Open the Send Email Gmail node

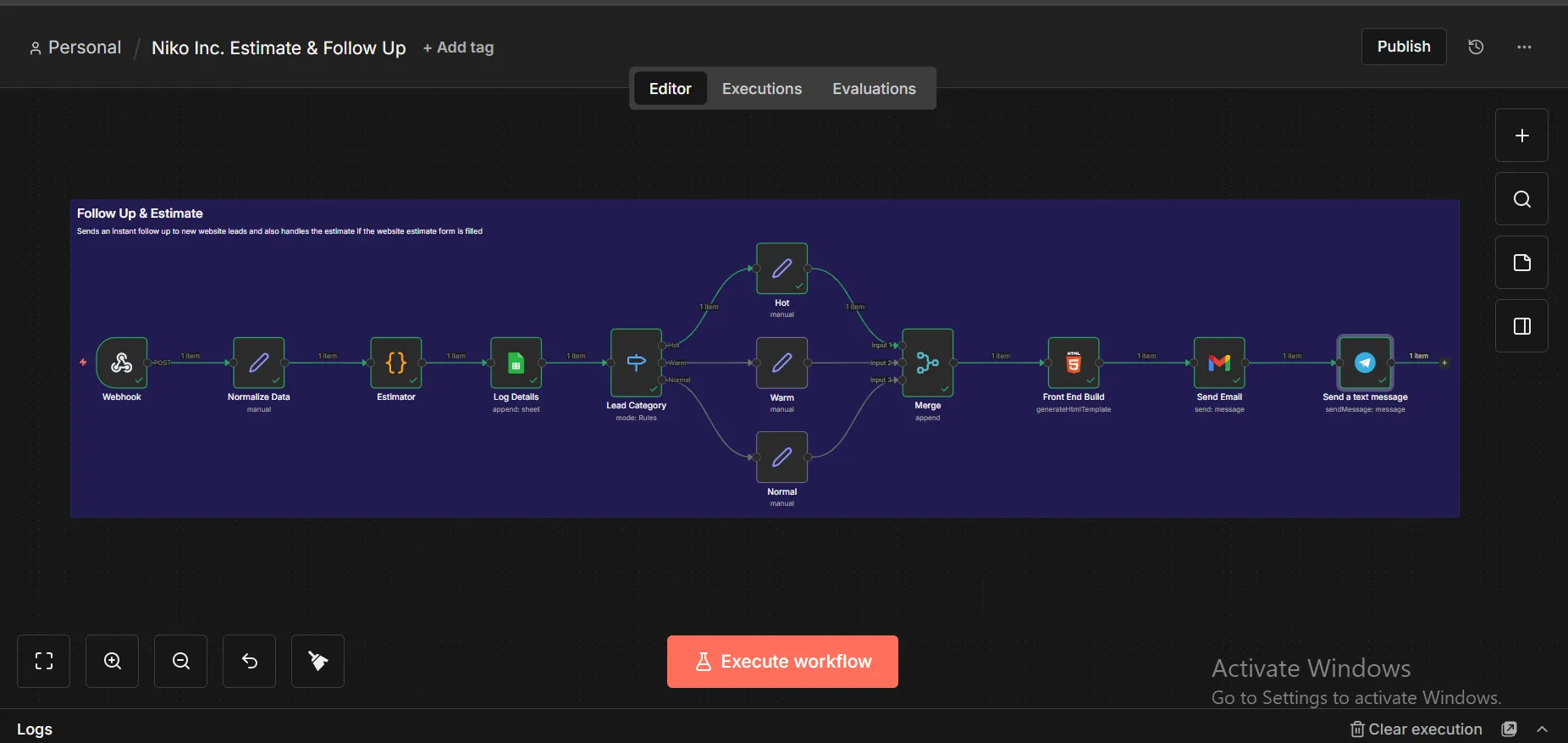tap(1219, 363)
